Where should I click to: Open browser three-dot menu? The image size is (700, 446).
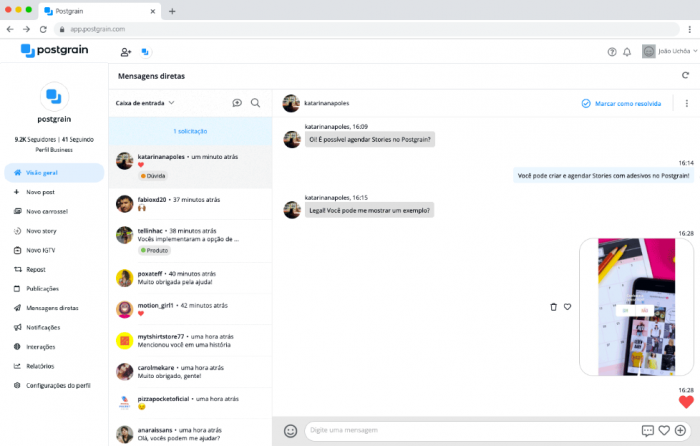(690, 29)
